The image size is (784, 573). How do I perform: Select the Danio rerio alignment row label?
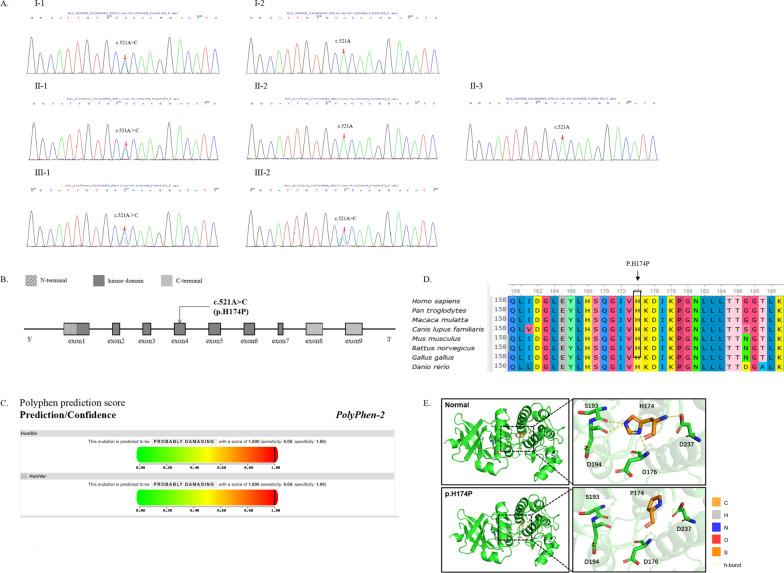click(430, 366)
